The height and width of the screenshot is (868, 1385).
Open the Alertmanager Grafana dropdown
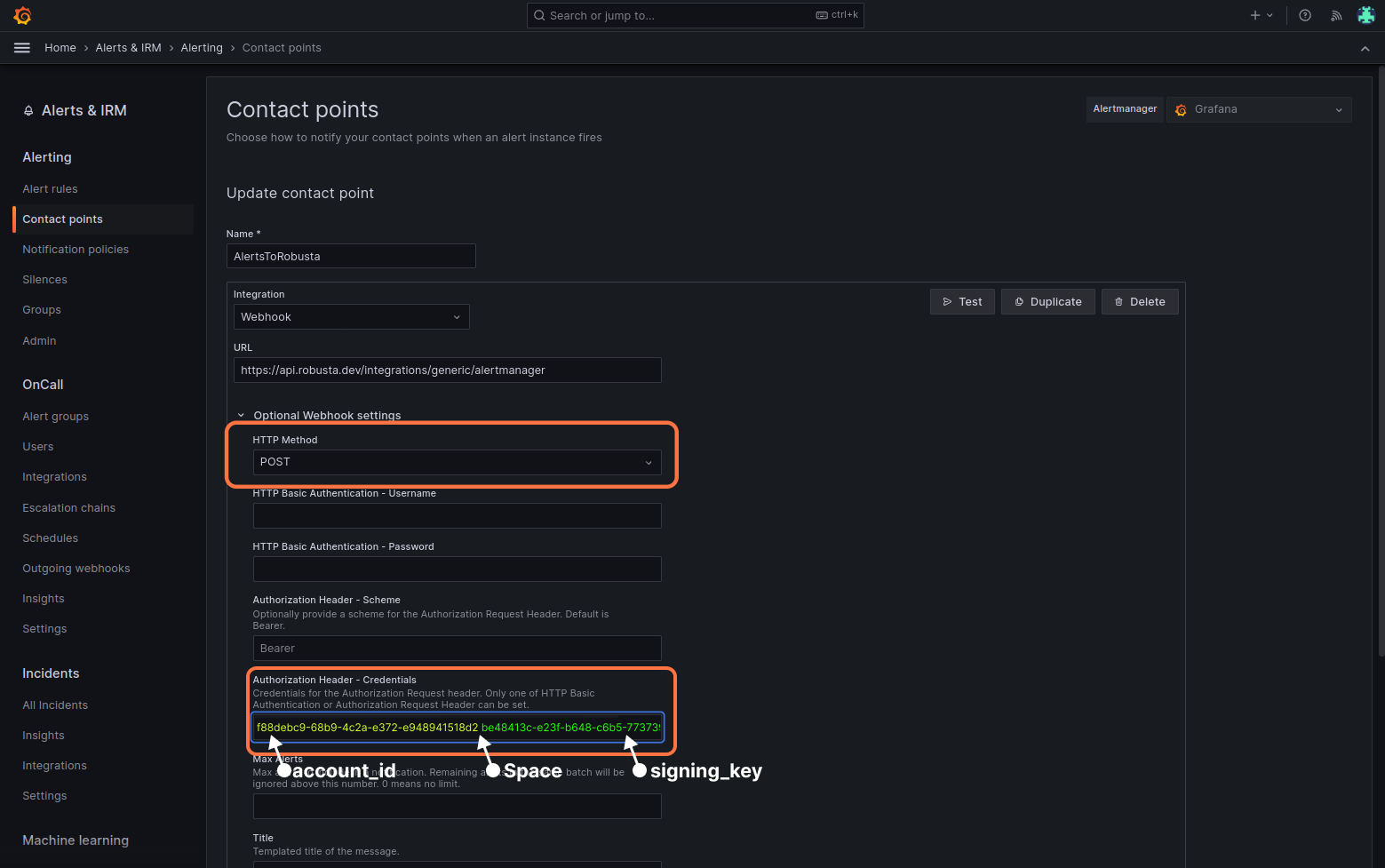click(x=1258, y=109)
